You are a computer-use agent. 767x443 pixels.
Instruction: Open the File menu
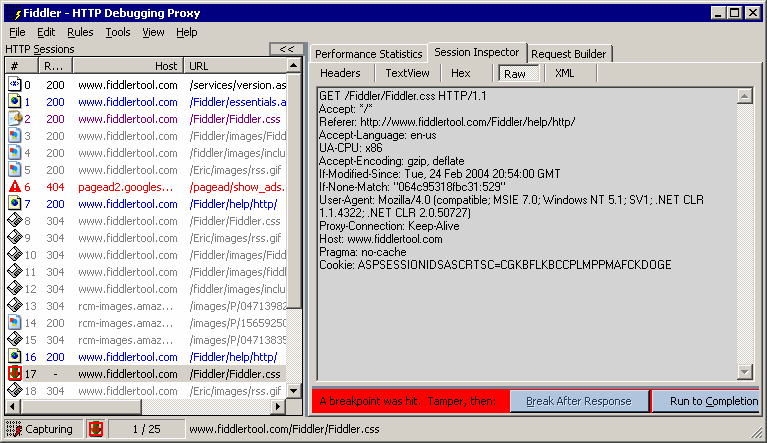coord(17,32)
